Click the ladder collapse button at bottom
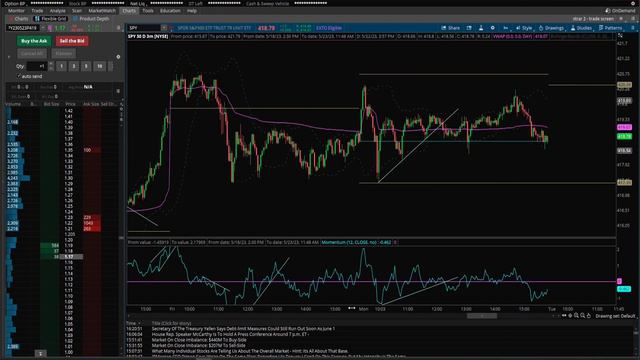Image resolution: width=640 pixels, height=360 pixels. coord(40,353)
